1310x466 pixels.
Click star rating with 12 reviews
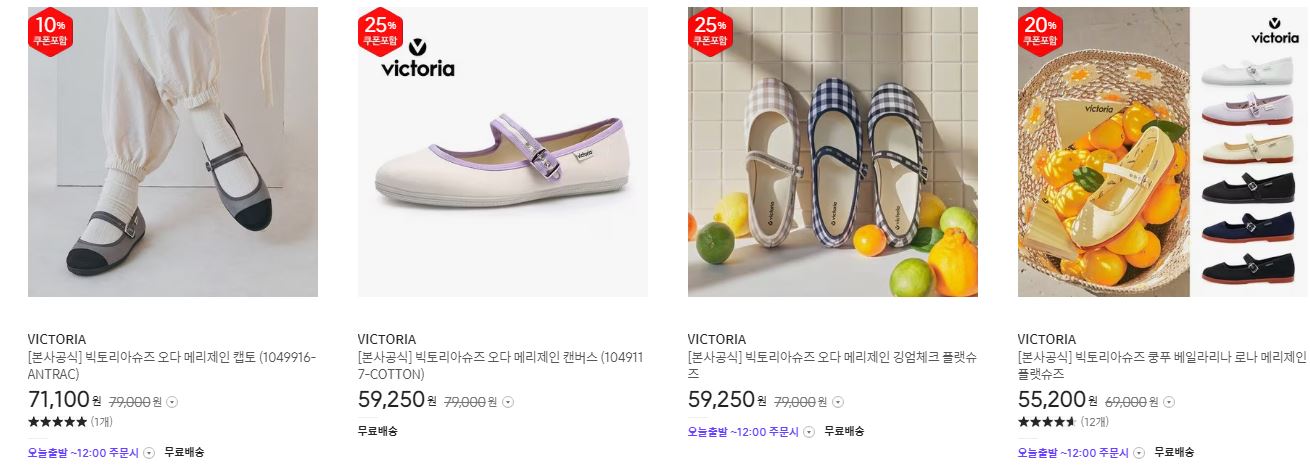(x=1047, y=422)
